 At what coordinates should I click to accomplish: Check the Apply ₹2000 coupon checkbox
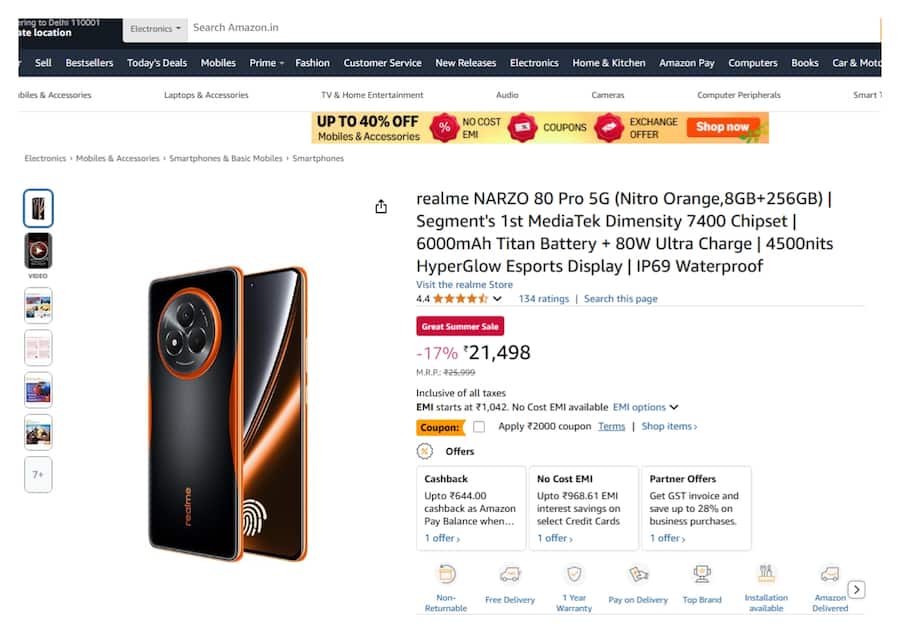pyautogui.click(x=479, y=427)
